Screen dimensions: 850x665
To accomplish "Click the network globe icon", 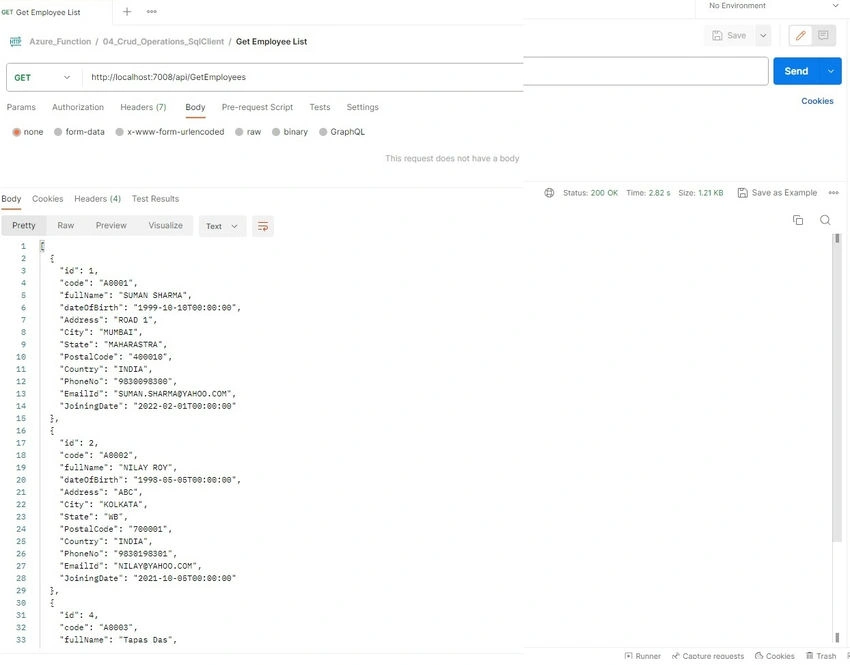I will (549, 193).
